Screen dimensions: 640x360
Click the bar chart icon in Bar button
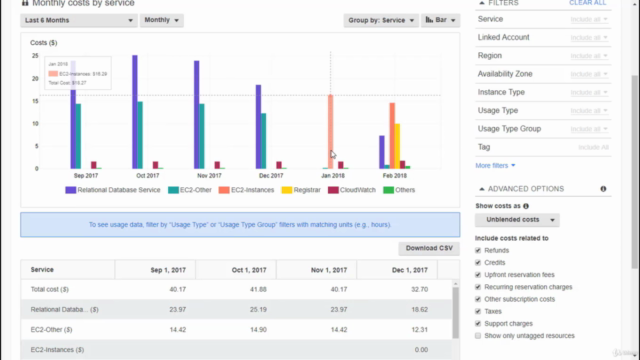(429, 20)
